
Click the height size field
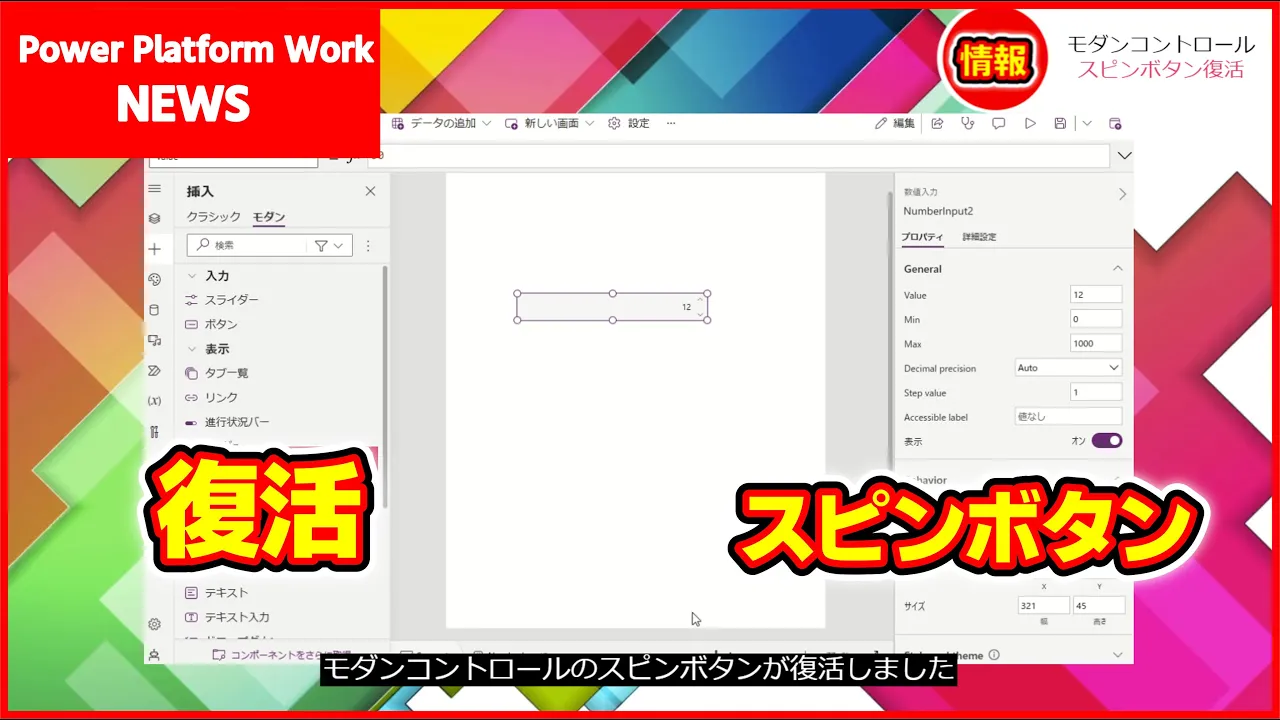[x=1099, y=606]
